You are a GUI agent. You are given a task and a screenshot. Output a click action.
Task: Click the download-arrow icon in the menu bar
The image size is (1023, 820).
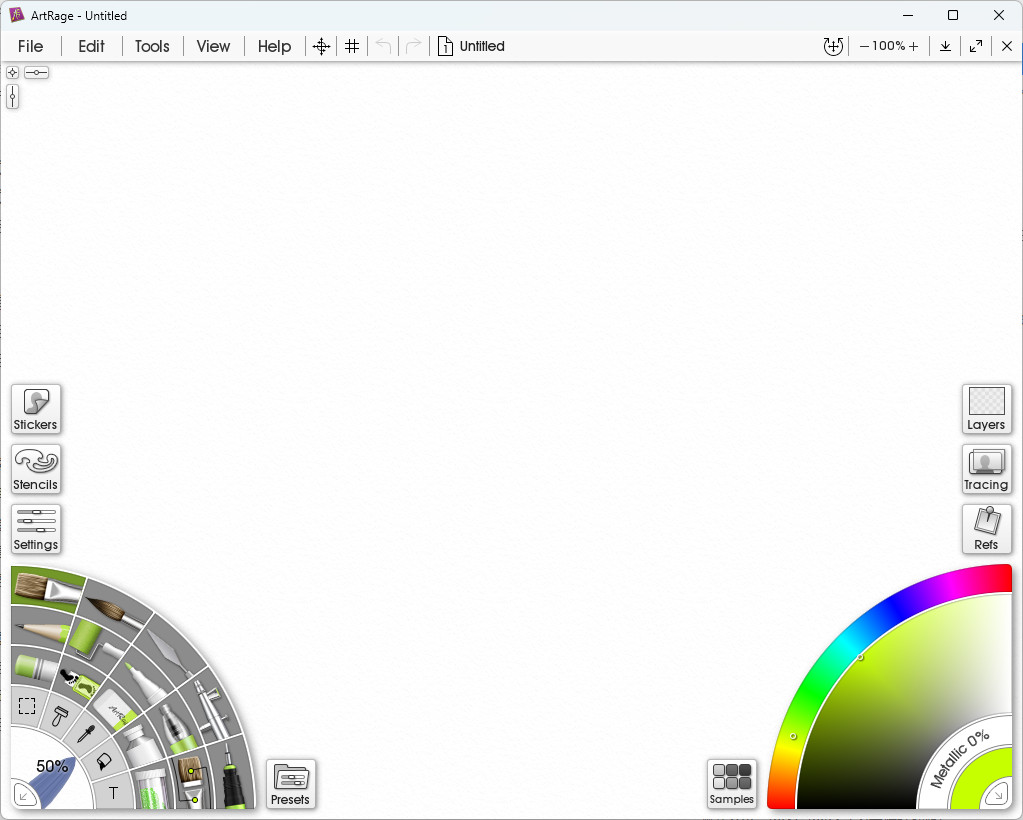945,46
